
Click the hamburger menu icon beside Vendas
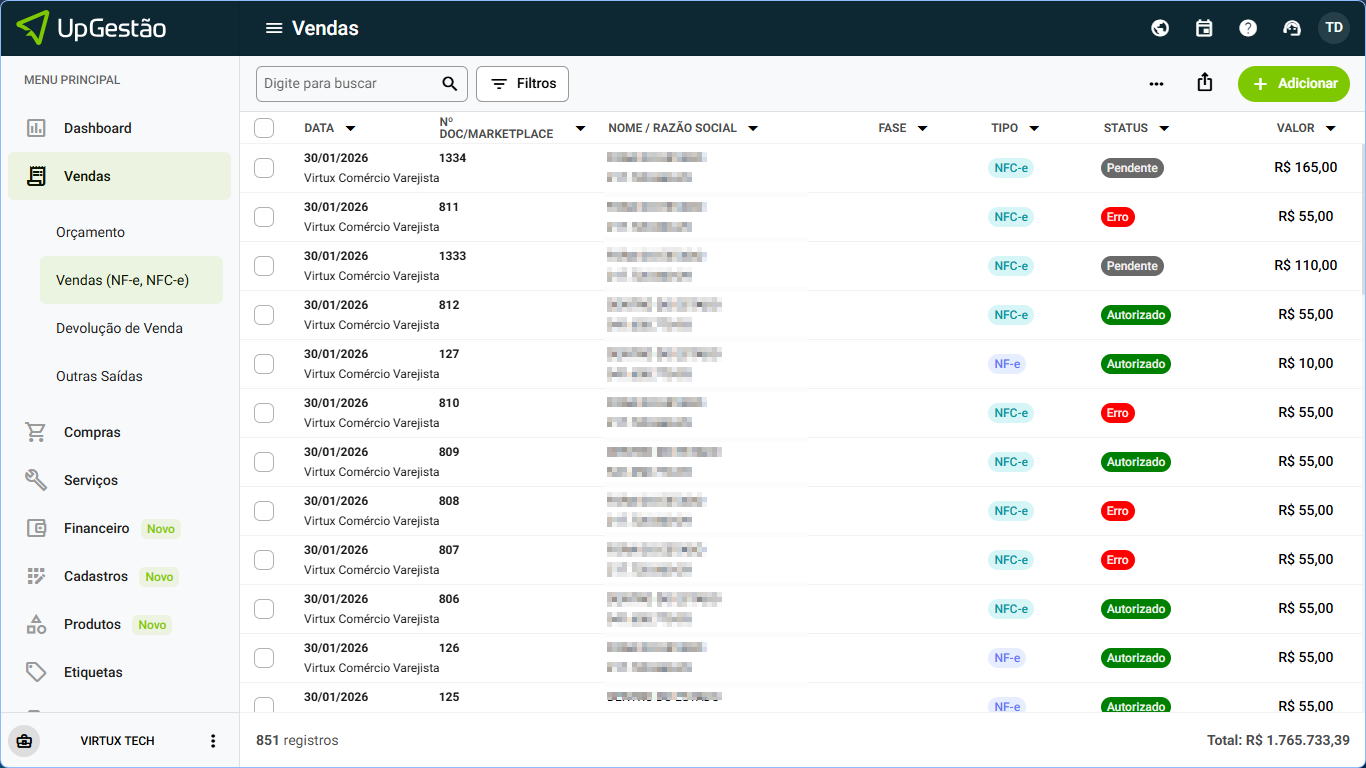pyautogui.click(x=273, y=28)
